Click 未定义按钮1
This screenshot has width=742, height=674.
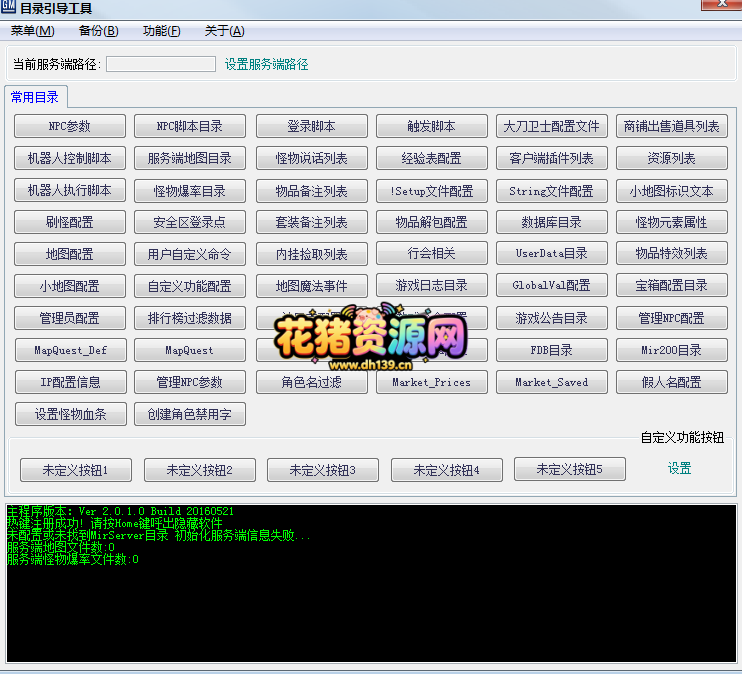(x=76, y=470)
